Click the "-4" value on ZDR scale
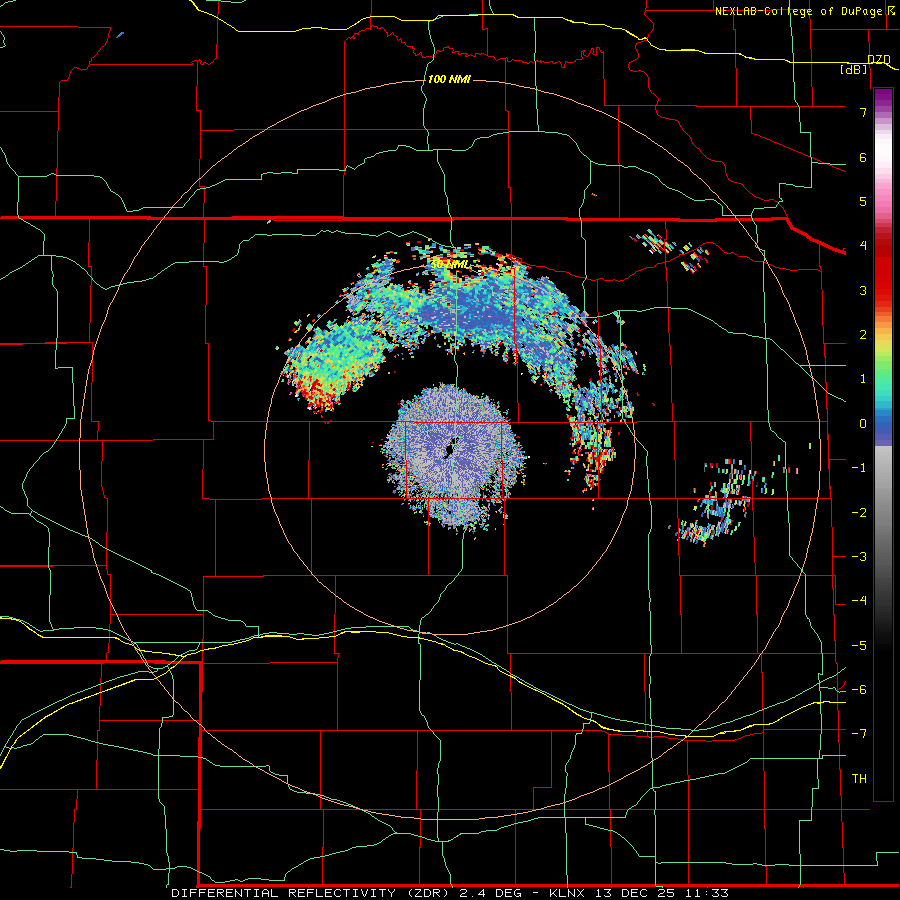 coord(859,600)
